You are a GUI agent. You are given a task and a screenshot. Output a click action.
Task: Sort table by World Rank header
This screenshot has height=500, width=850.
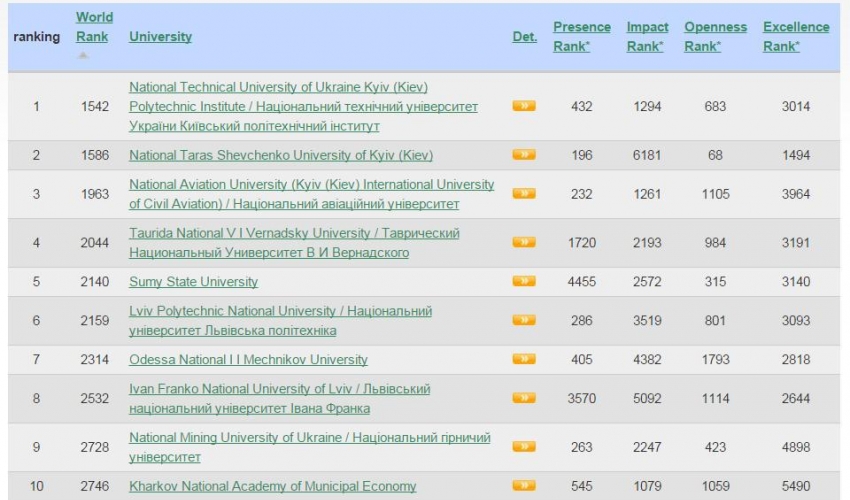pyautogui.click(x=94, y=27)
